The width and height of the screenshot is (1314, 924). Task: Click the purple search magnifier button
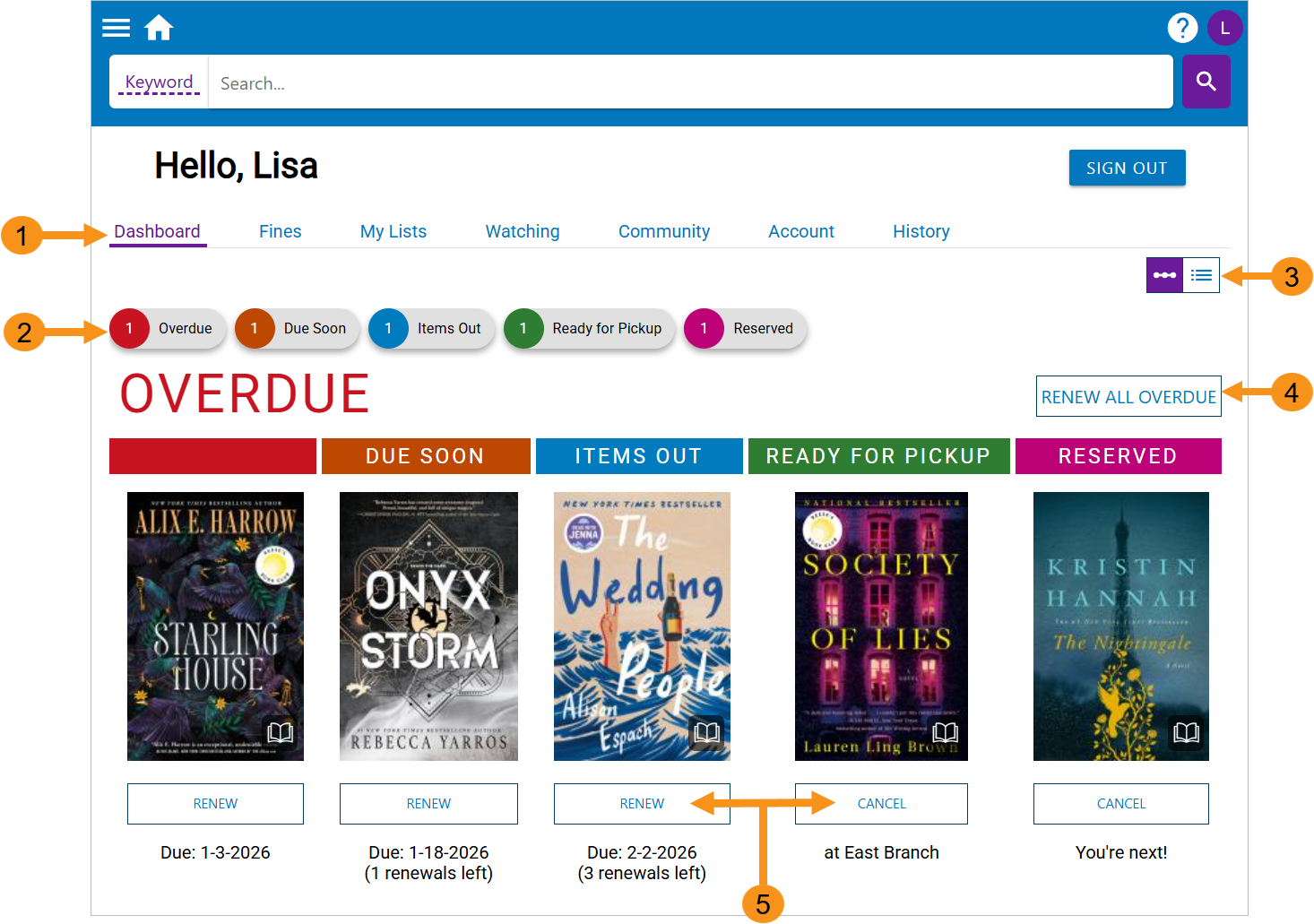tap(1206, 82)
